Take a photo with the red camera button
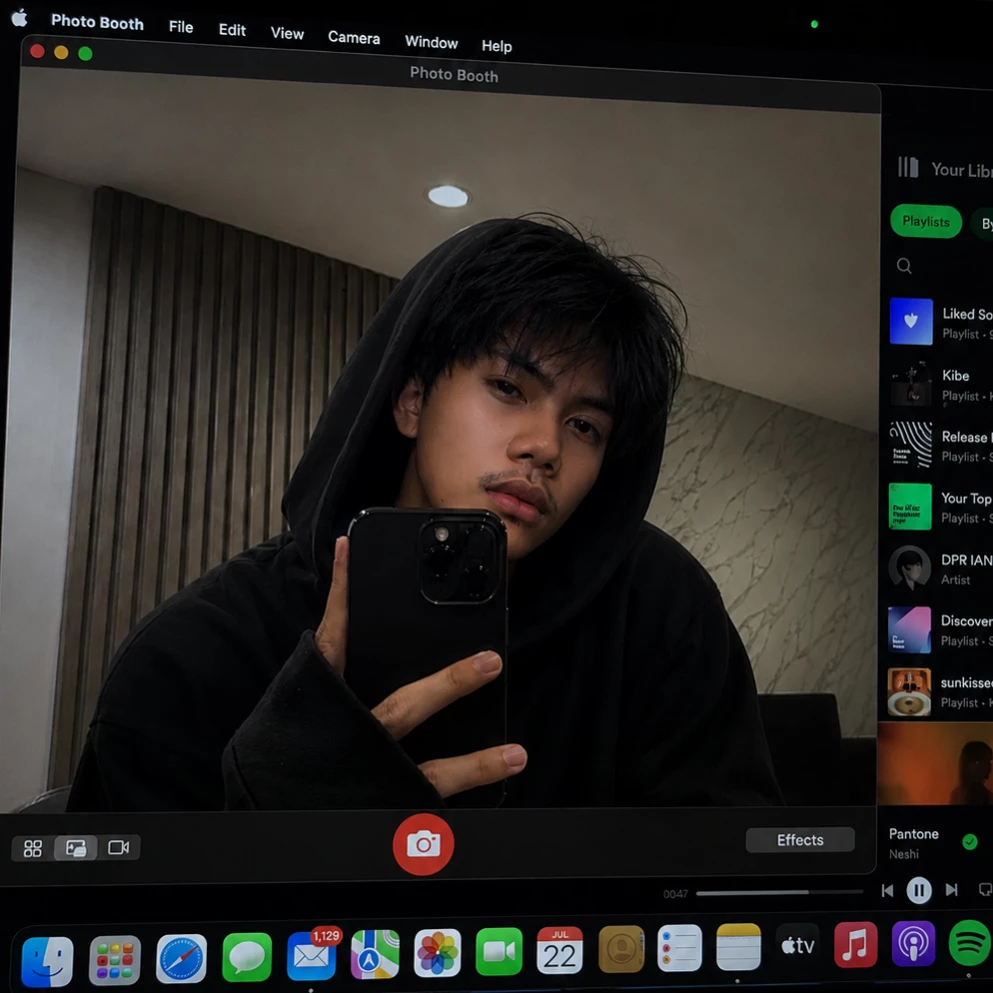993x993 pixels. [x=423, y=844]
